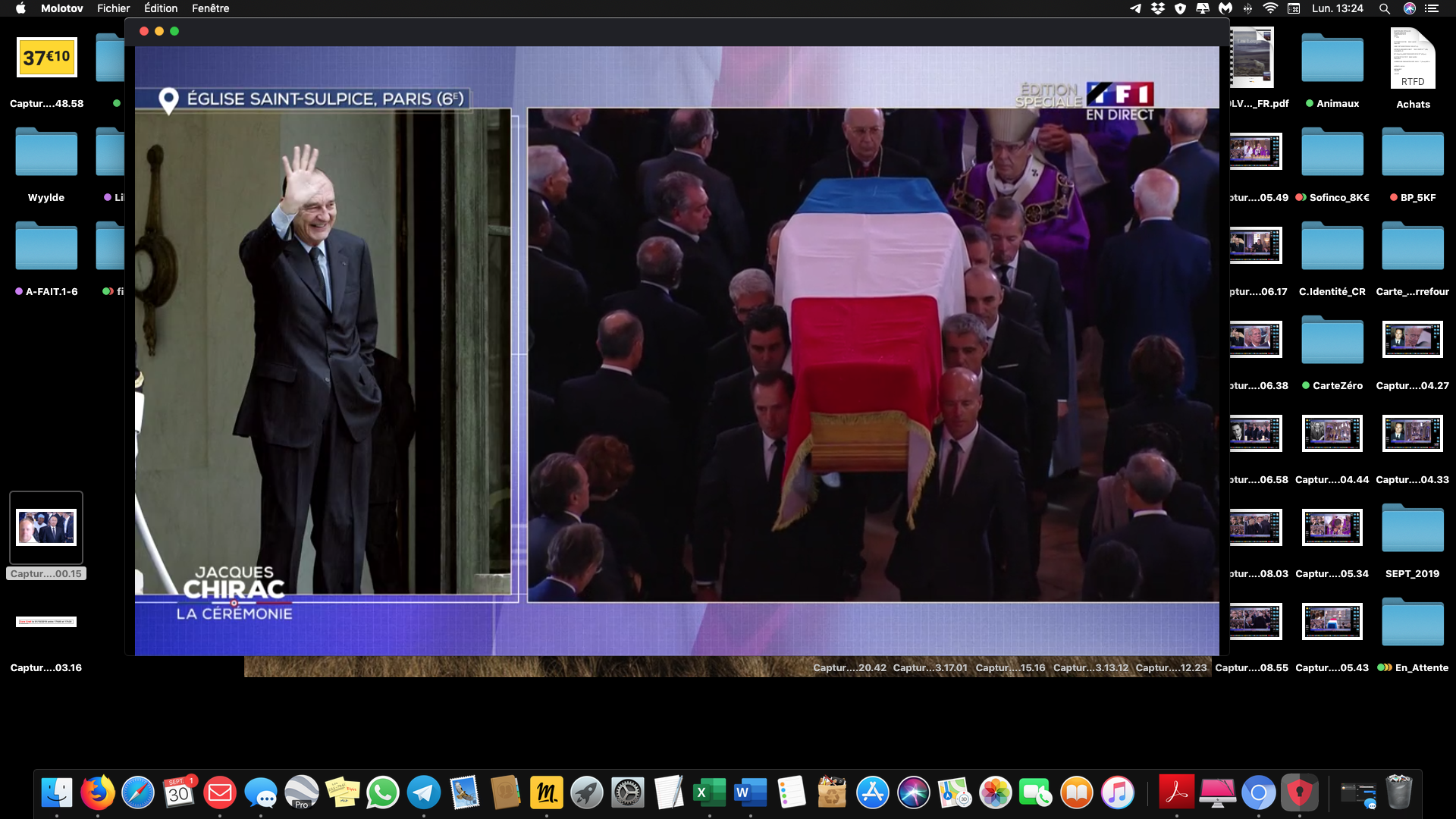Launch Telegram from the Dock
Screen dimensions: 1456x819
(424, 793)
